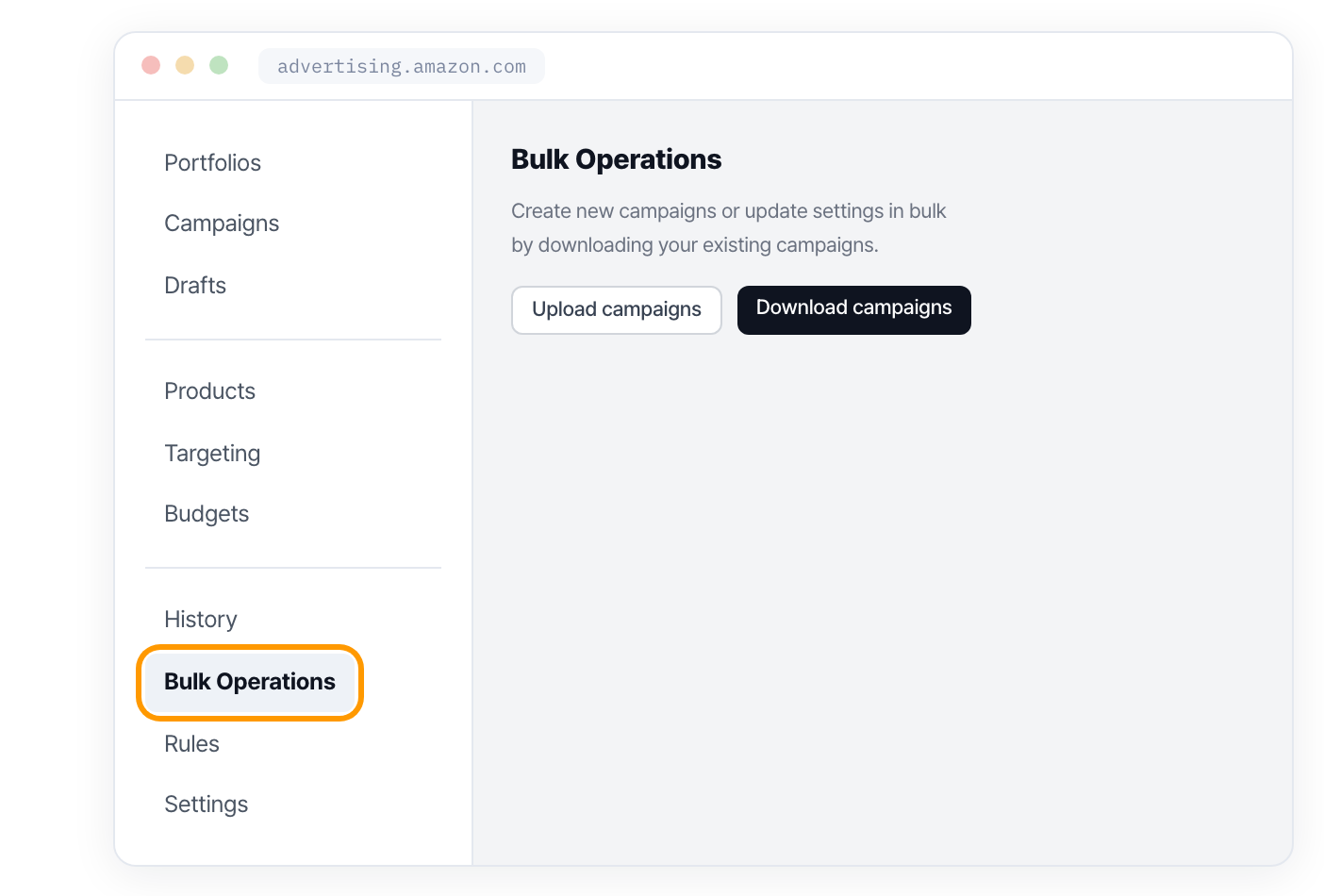
Task: Open the Budgets page
Action: [207, 514]
